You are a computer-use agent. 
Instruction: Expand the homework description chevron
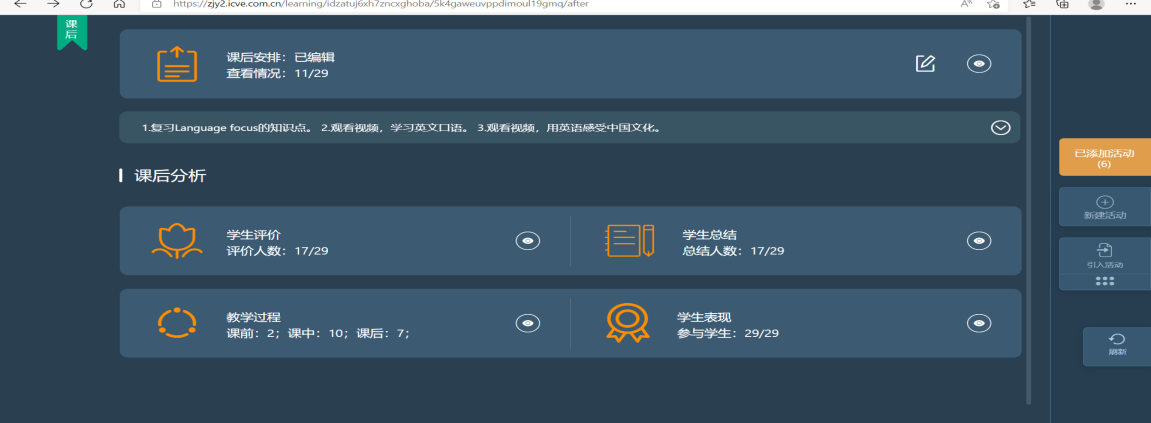click(1001, 128)
